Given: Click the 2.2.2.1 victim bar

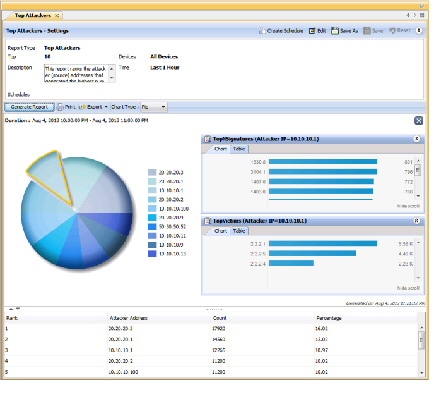Looking at the screenshot, I should (323, 244).
